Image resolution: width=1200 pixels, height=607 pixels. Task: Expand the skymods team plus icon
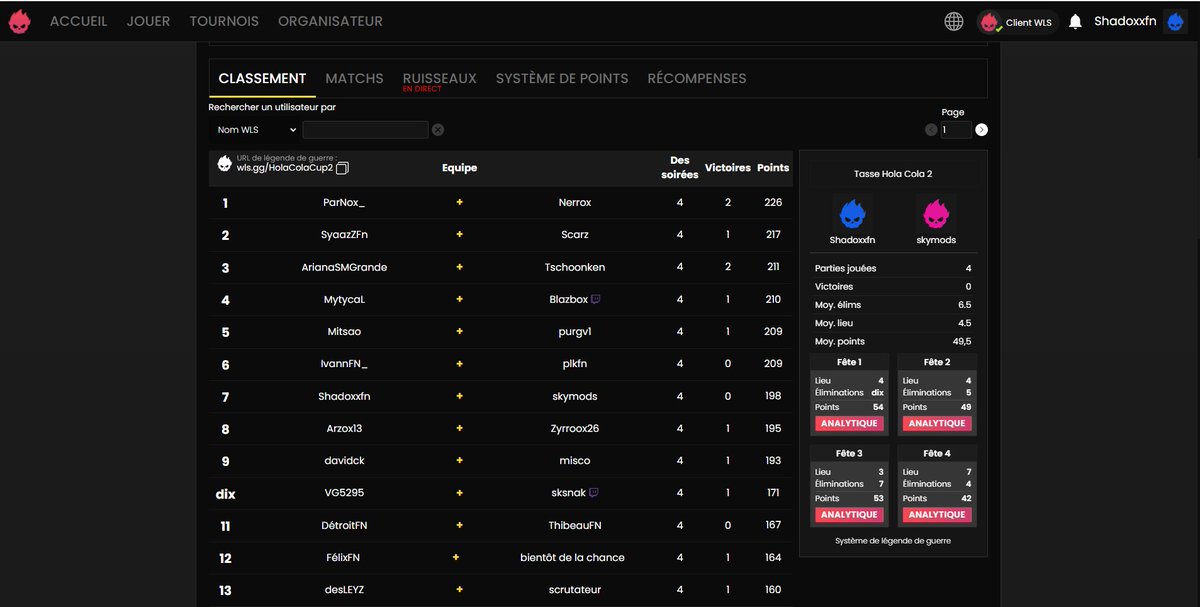[x=458, y=395]
